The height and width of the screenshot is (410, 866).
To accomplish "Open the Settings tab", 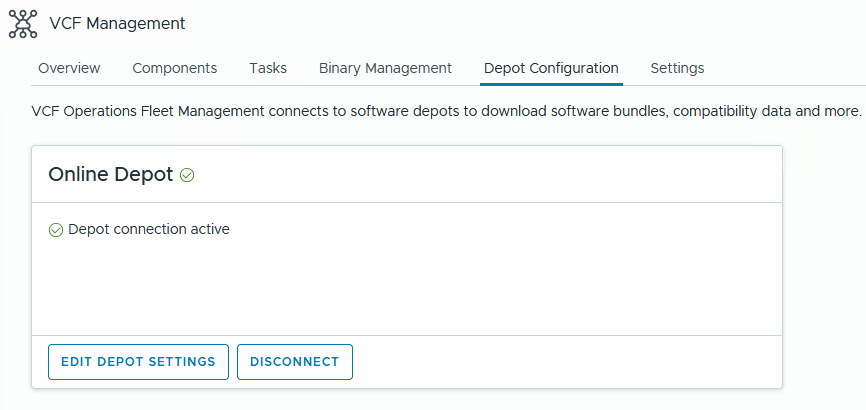I will 677,68.
